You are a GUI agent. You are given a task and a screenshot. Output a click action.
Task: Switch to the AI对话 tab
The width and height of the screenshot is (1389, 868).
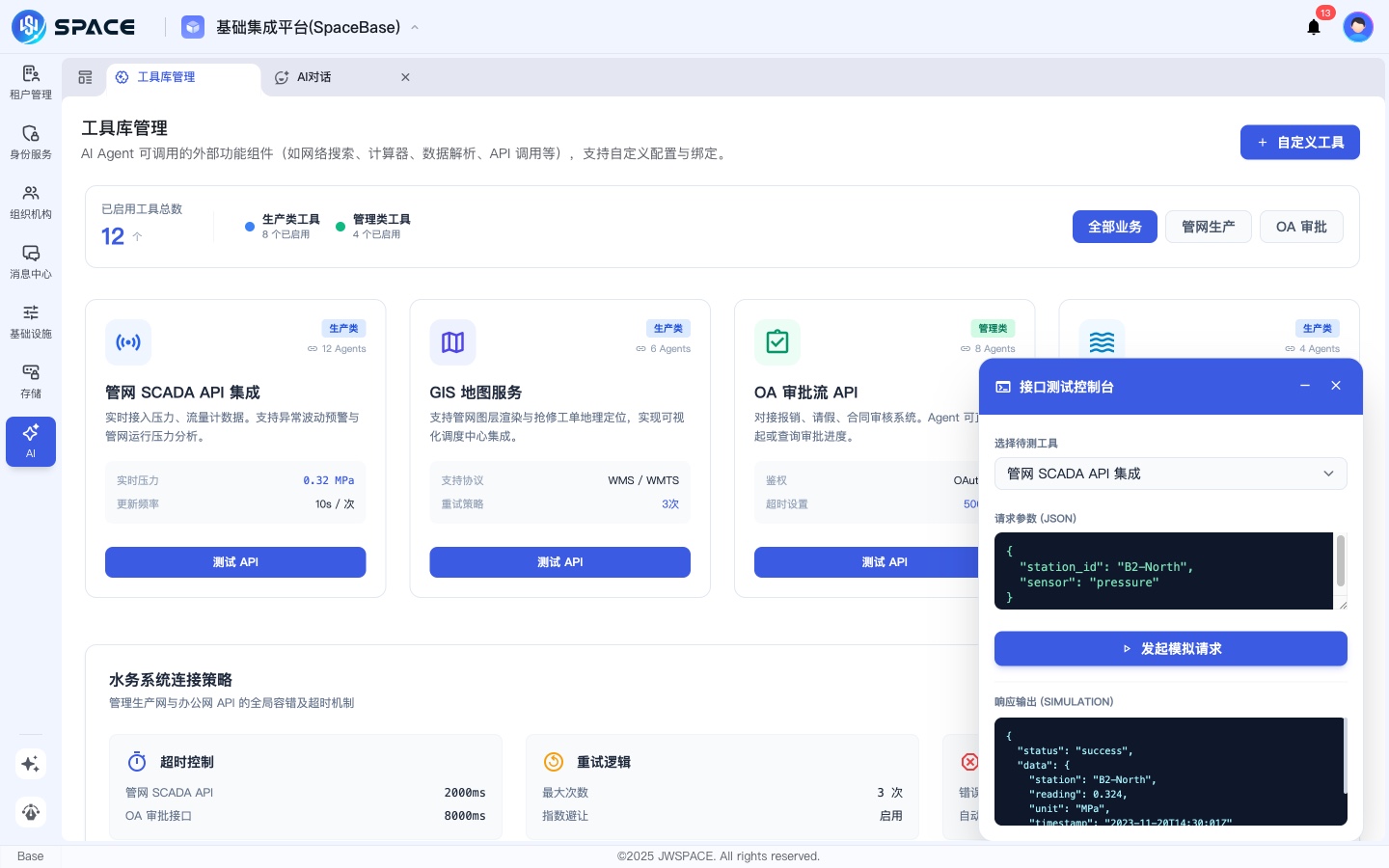[x=313, y=77]
